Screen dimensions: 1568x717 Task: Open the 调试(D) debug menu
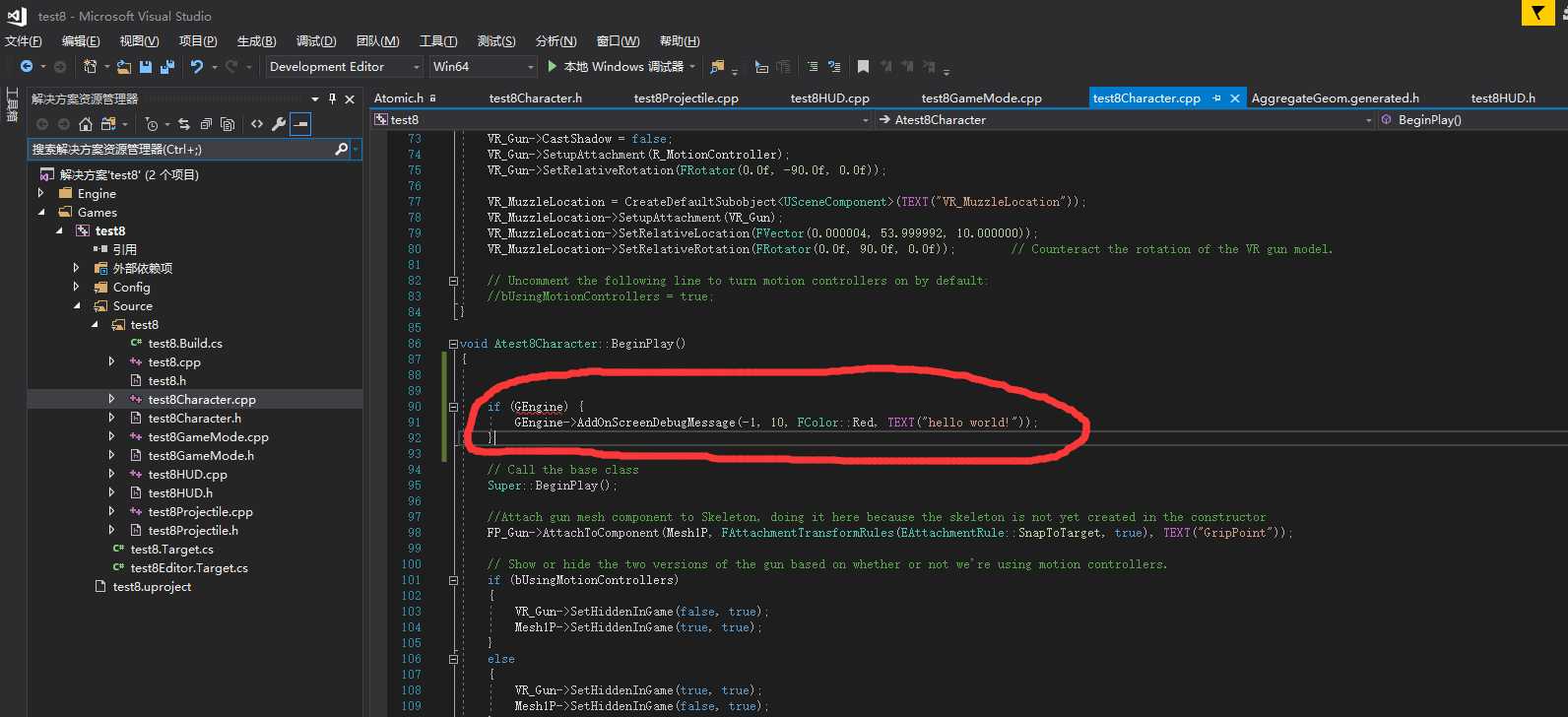(x=316, y=40)
